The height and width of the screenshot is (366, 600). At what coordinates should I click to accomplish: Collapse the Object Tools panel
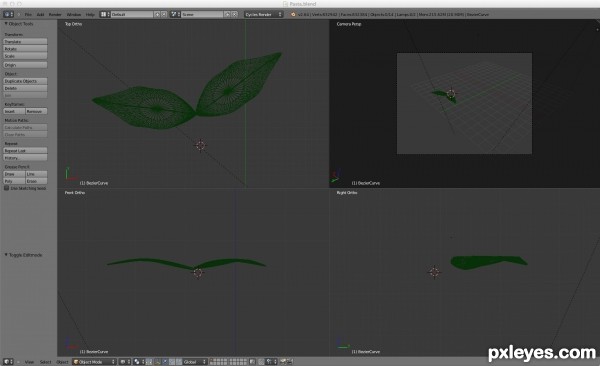6,24
